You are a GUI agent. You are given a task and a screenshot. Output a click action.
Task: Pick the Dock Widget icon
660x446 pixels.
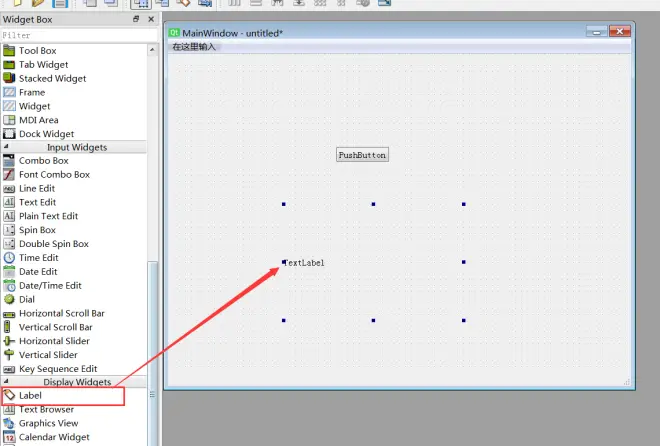pos(9,134)
